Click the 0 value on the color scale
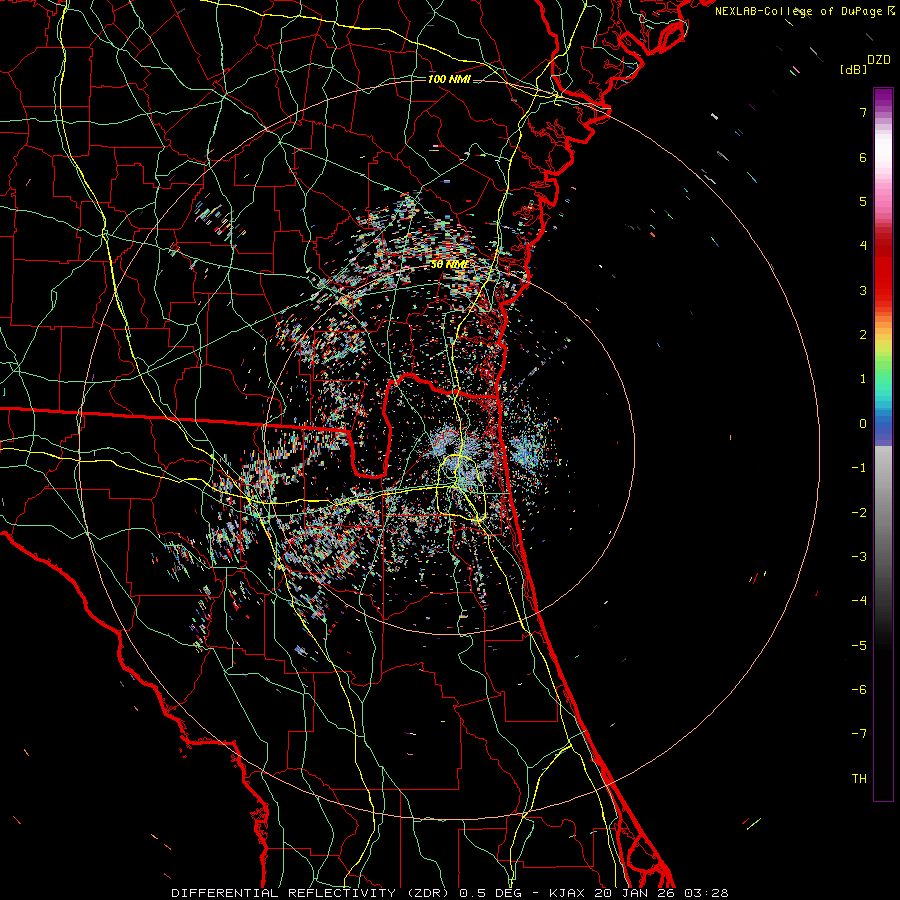Screen dimensions: 900x900 [863, 424]
